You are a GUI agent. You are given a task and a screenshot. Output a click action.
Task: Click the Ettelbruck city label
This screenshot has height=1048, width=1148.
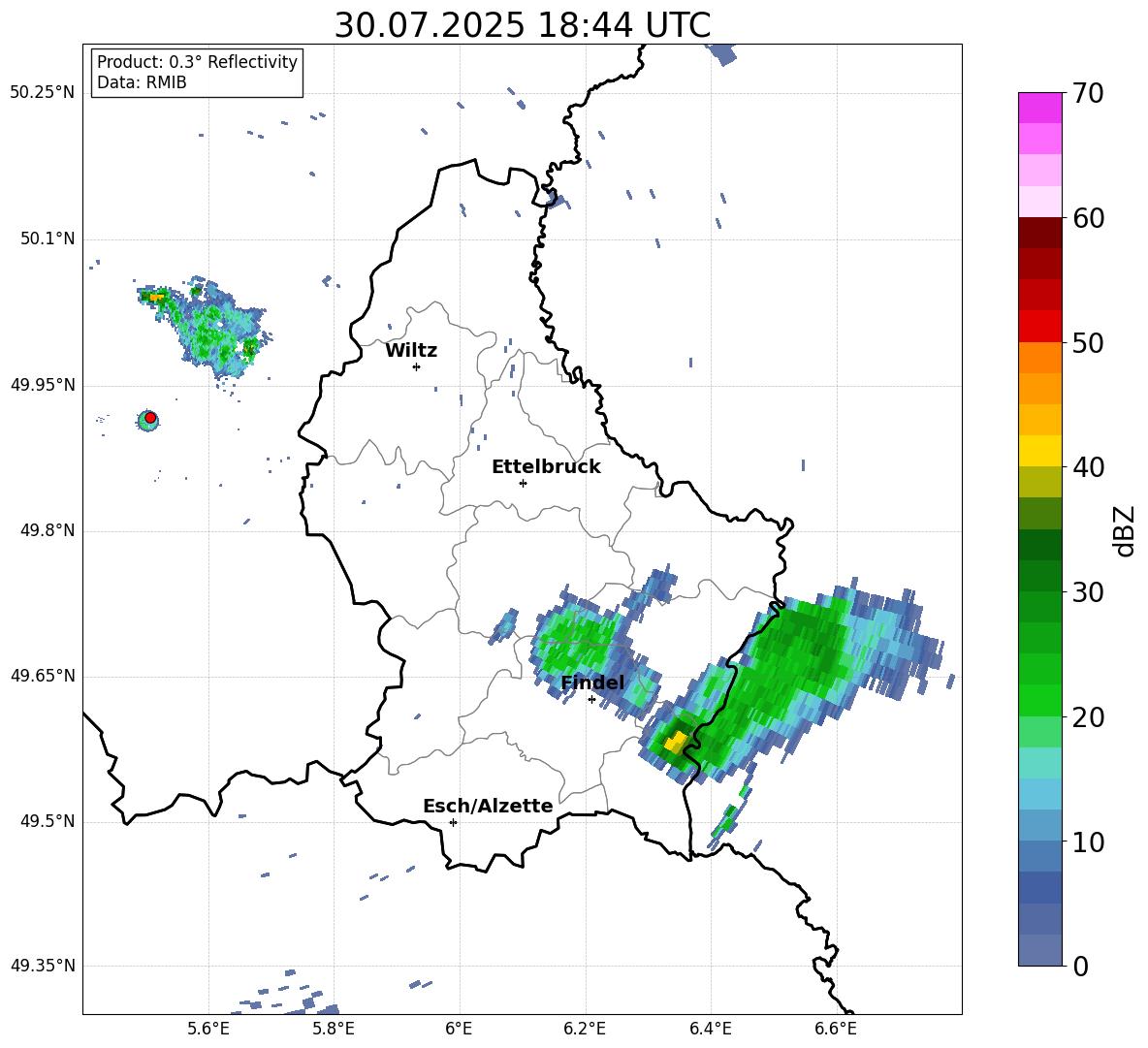coord(546,467)
